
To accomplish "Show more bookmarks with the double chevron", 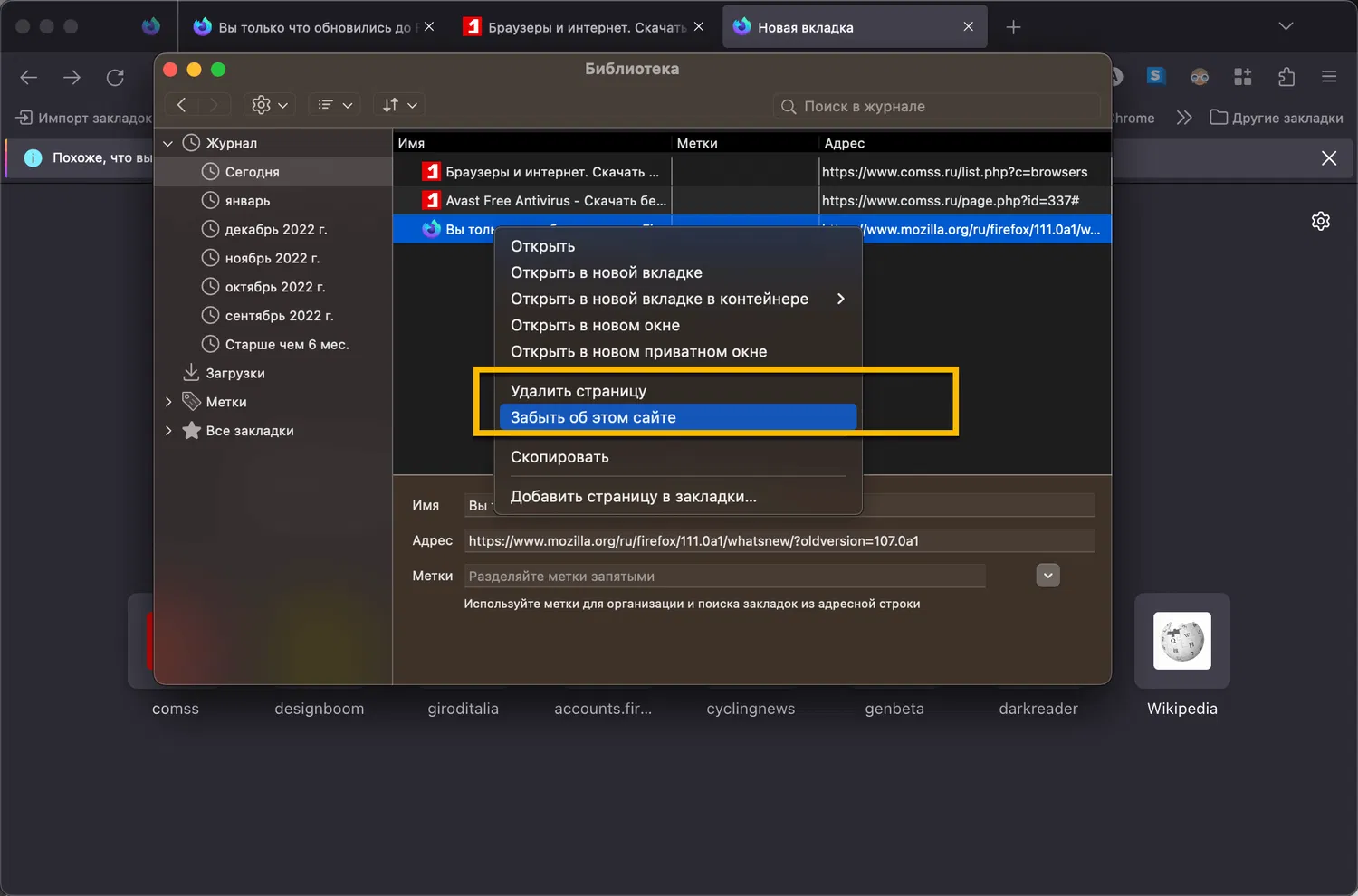I will click(1184, 118).
